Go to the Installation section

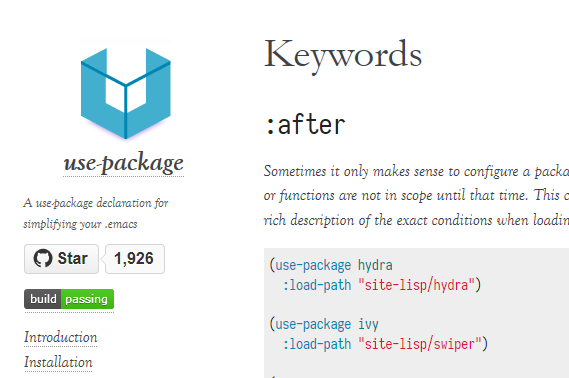(x=58, y=362)
